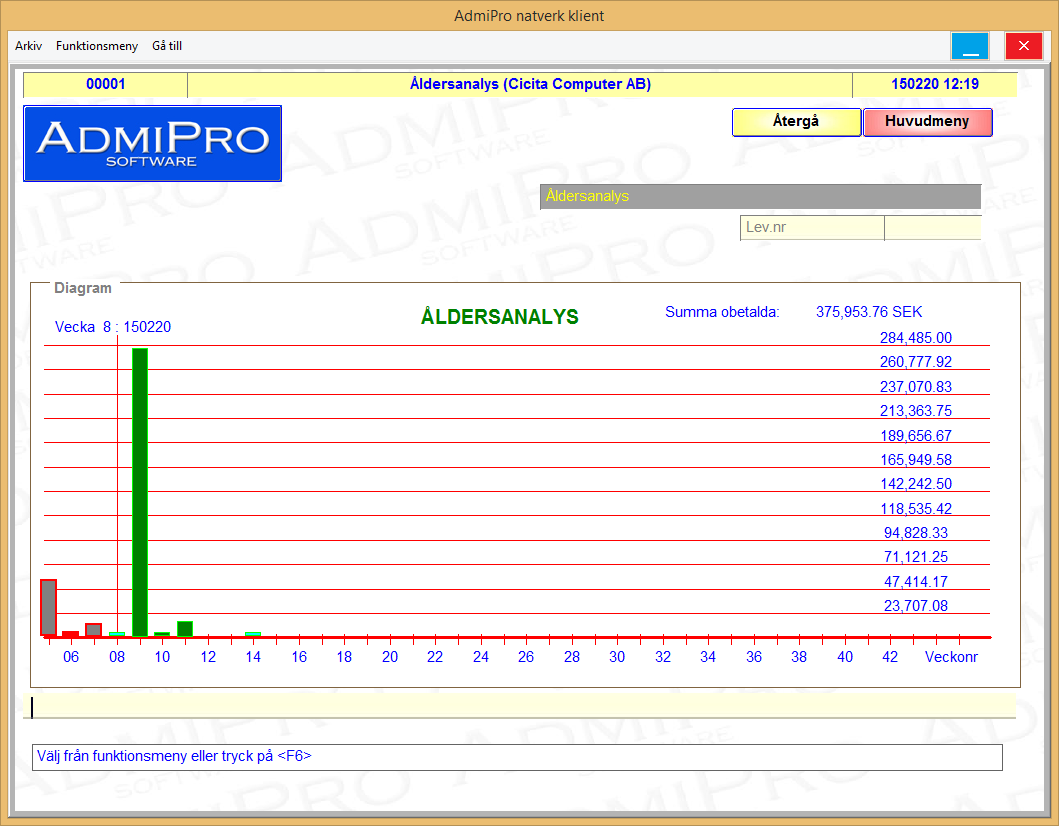Click the small light green bar at week 14
This screenshot has width=1059, height=826.
253,634
